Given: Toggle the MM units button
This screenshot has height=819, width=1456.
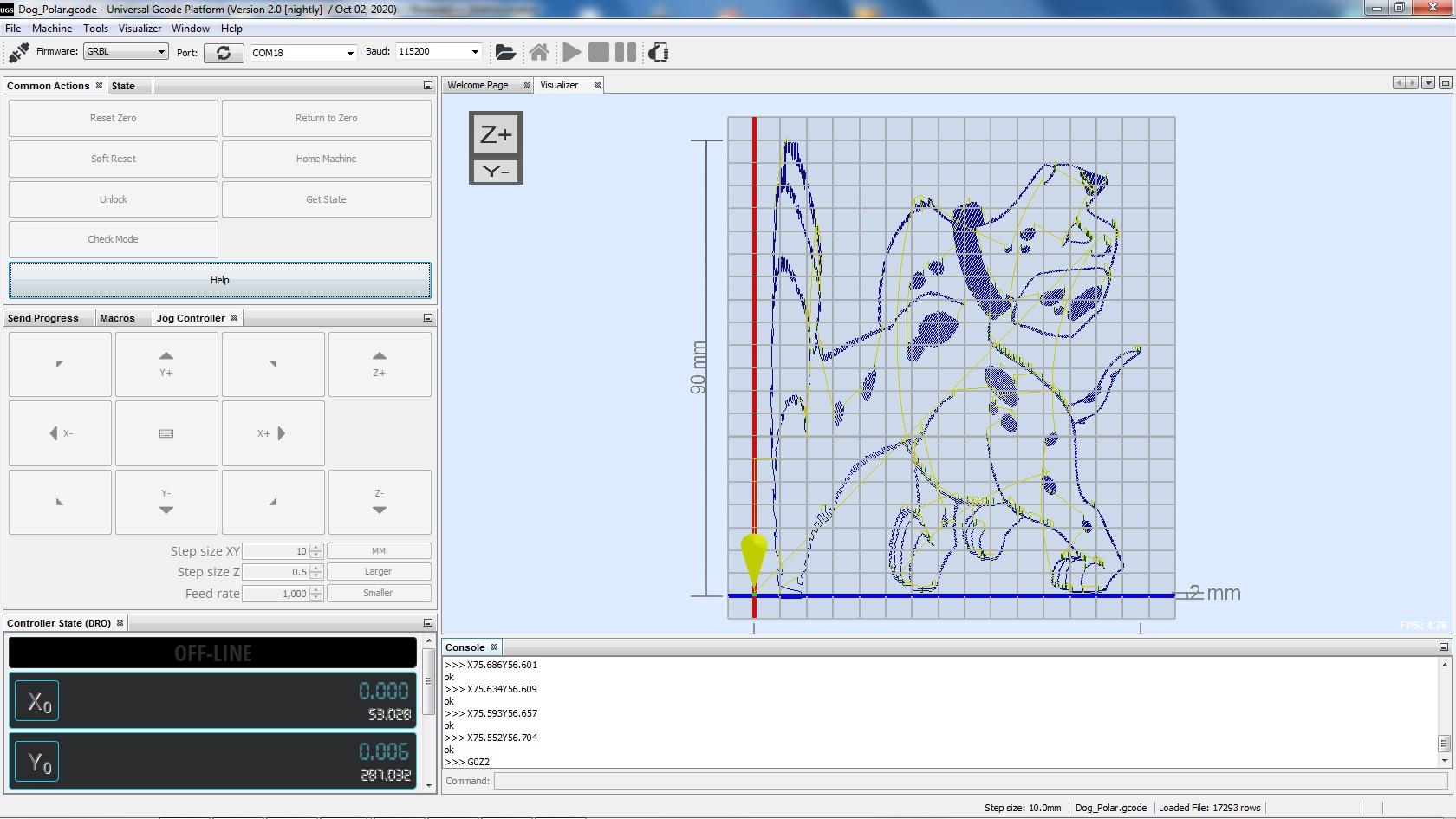Looking at the screenshot, I should 379,551.
